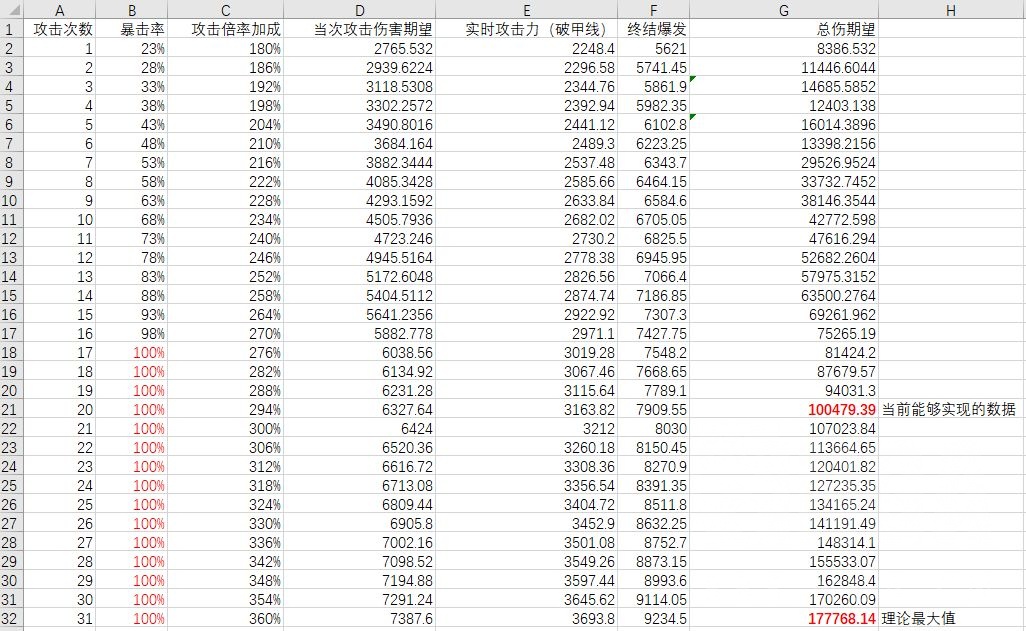This screenshot has height=631, width=1026.
Task: Select column D header
Action: point(359,10)
